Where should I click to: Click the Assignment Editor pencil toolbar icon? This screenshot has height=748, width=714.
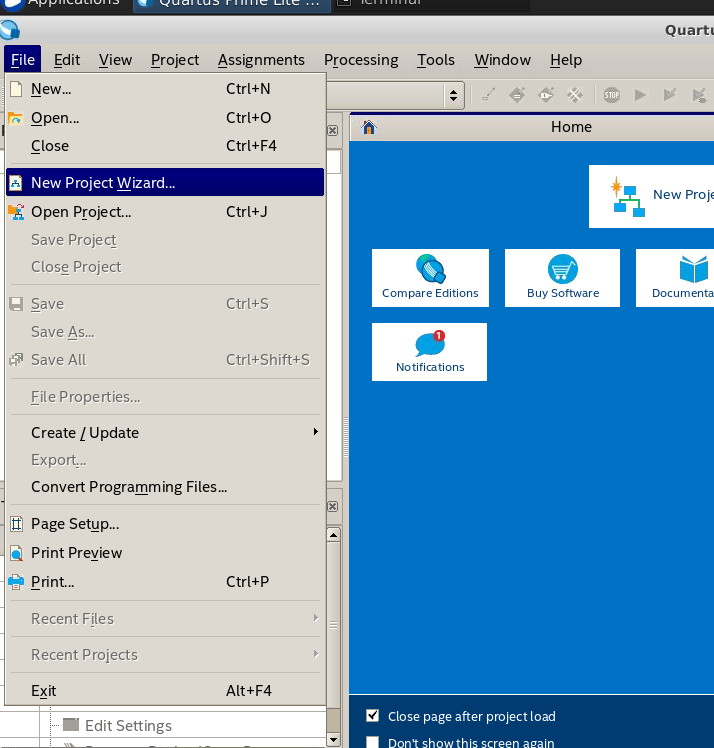488,95
